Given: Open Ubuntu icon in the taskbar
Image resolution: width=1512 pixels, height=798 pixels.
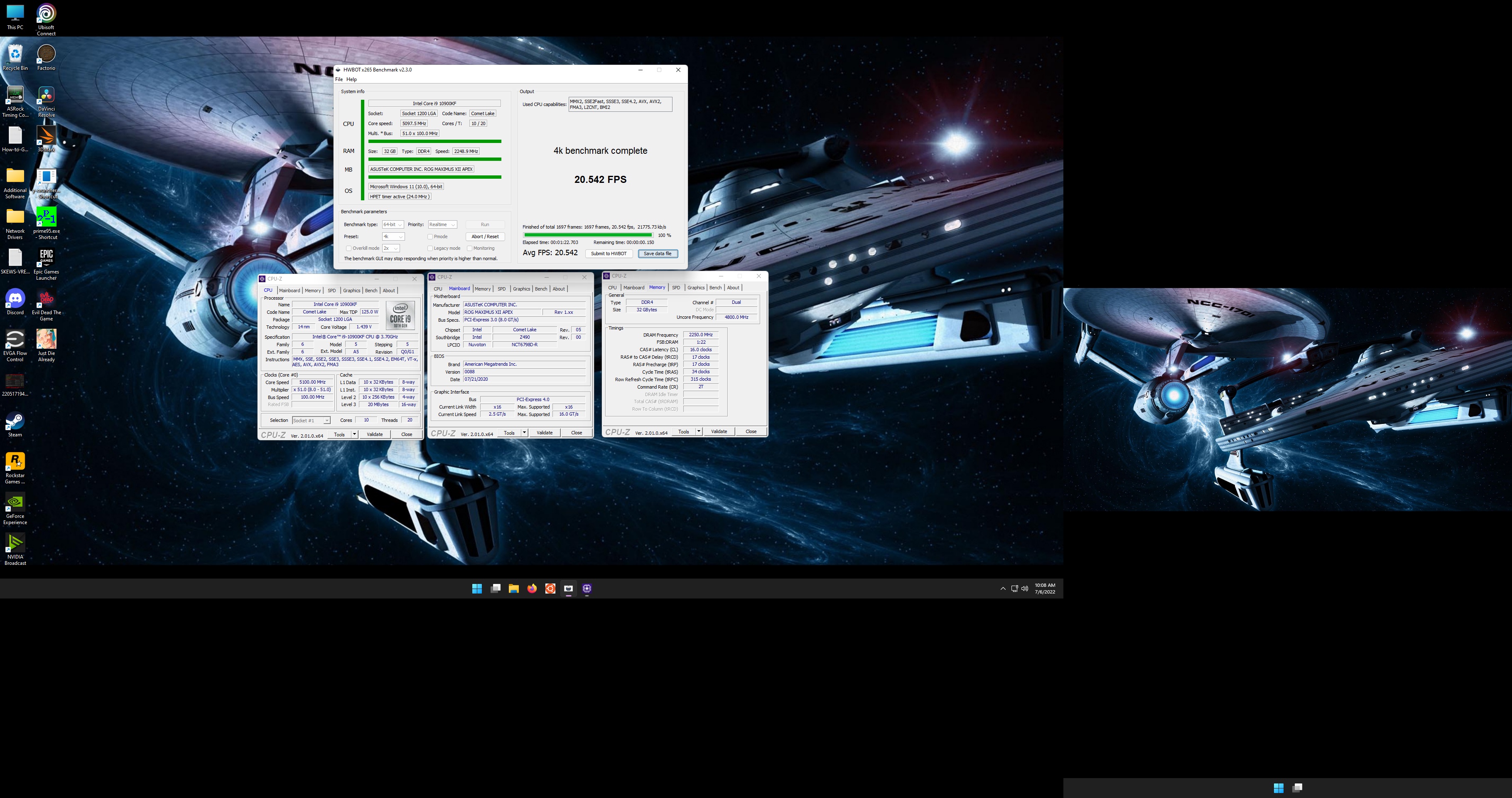Looking at the screenshot, I should click(550, 589).
